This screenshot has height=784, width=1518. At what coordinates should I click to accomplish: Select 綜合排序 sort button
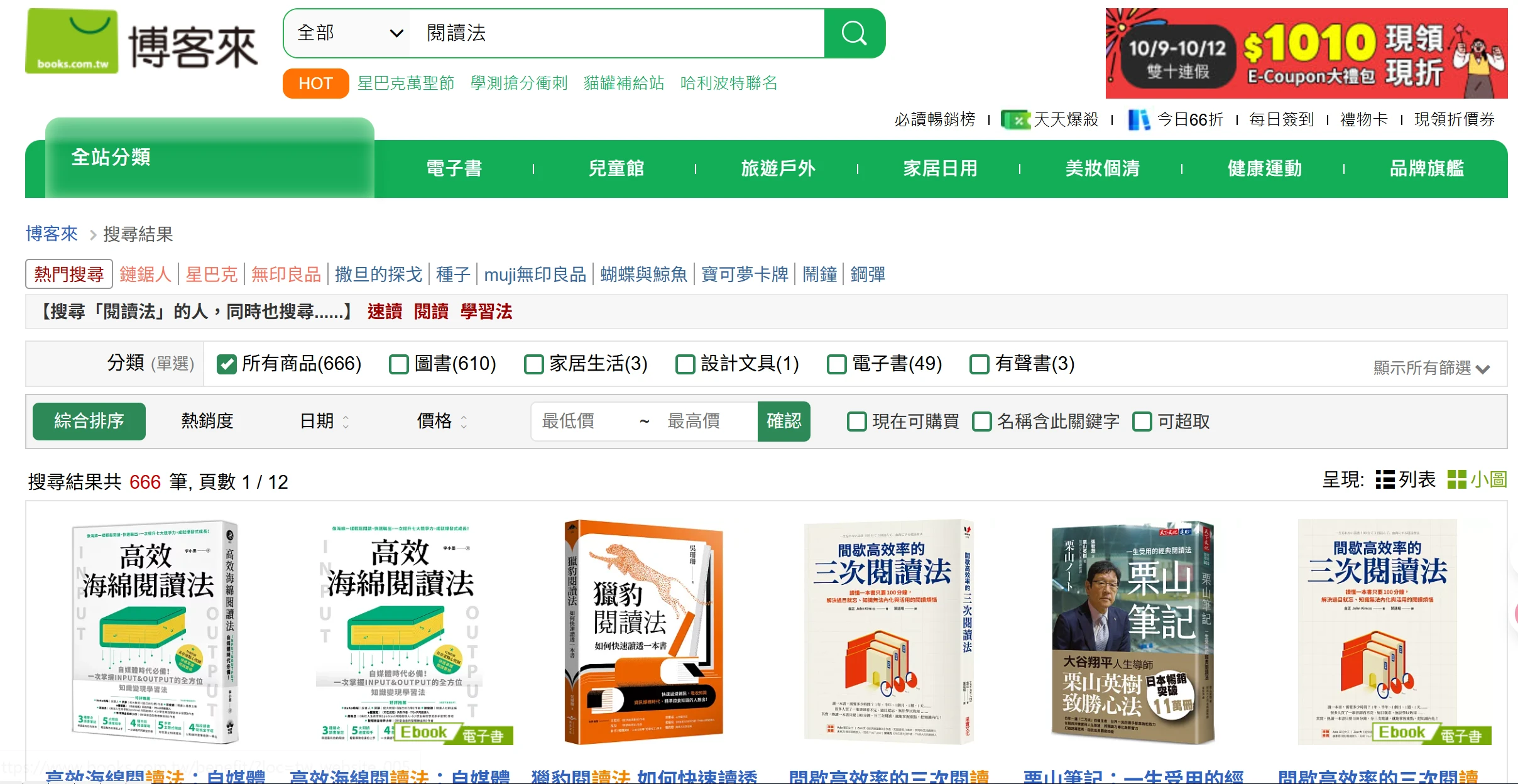point(89,421)
